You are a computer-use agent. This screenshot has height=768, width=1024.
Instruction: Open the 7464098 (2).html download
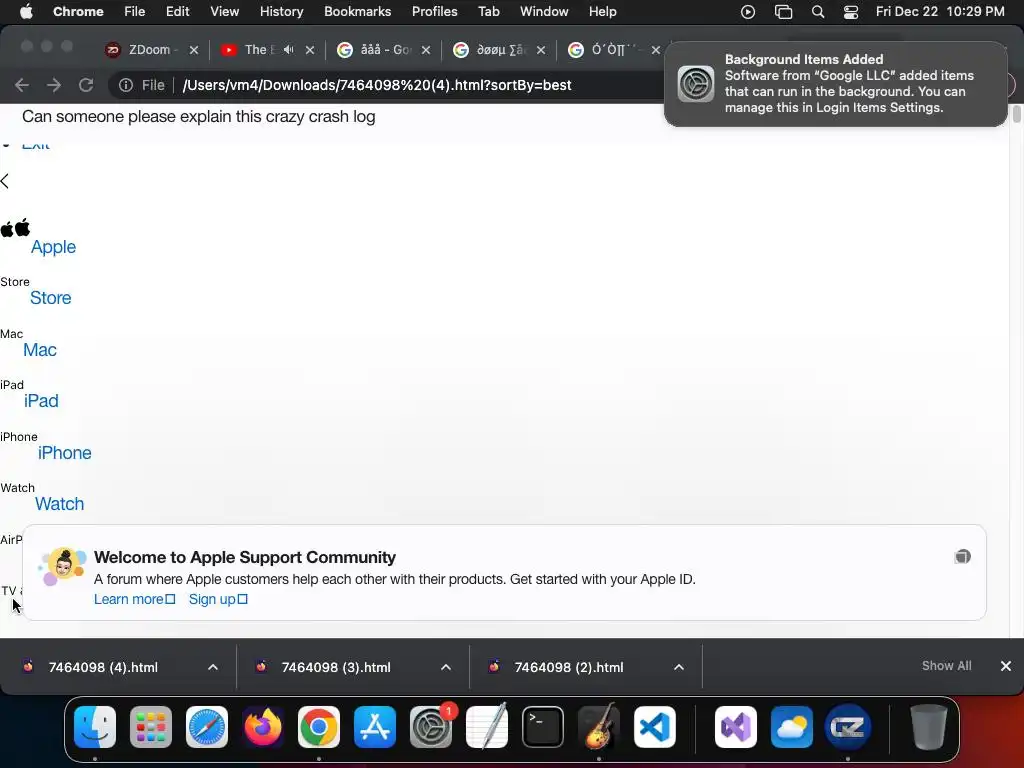pyautogui.click(x=569, y=667)
